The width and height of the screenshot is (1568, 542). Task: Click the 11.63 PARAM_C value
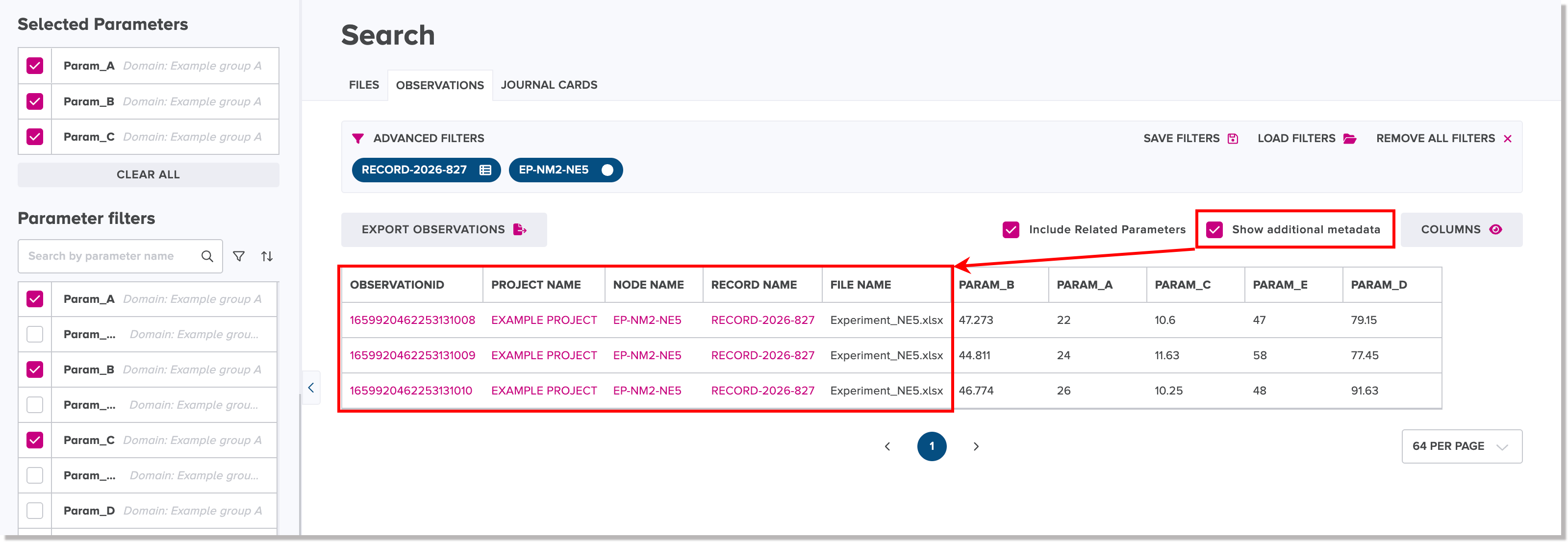tap(1167, 355)
